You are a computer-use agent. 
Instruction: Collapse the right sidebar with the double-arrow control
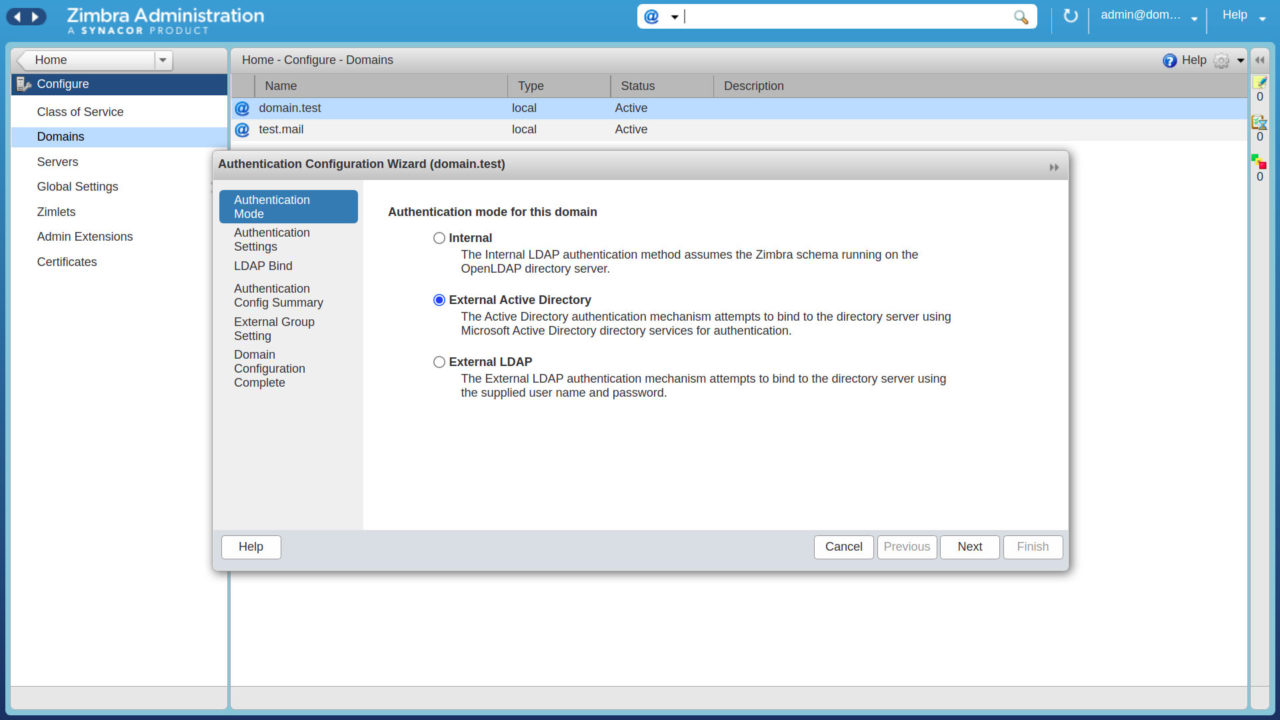tap(1259, 59)
